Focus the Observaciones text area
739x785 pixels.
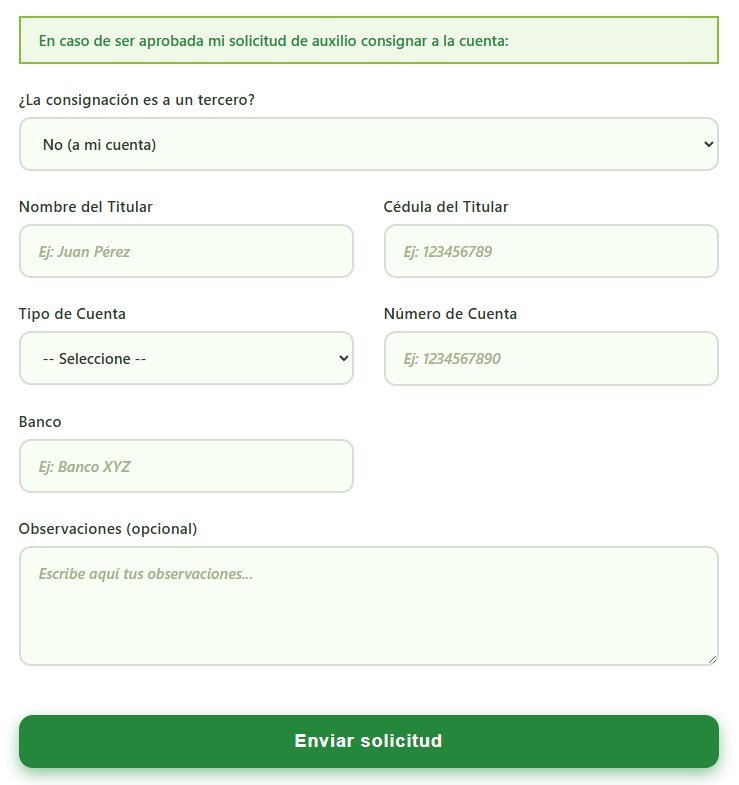[x=368, y=605]
